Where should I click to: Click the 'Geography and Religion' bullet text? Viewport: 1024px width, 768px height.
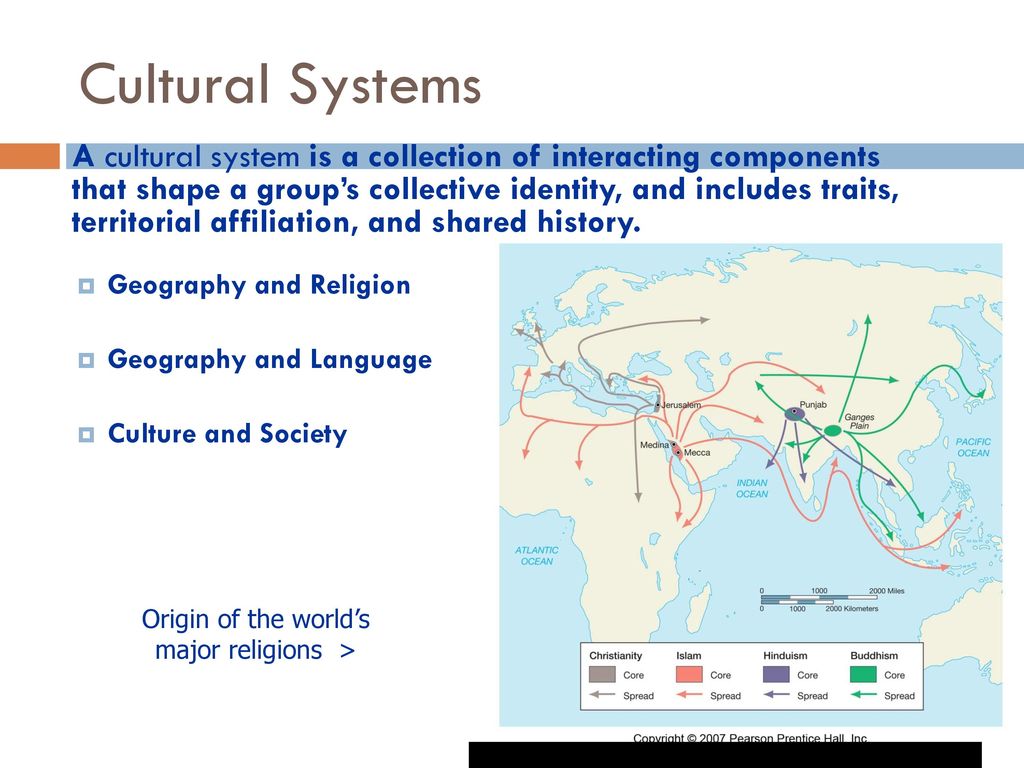click(x=259, y=285)
